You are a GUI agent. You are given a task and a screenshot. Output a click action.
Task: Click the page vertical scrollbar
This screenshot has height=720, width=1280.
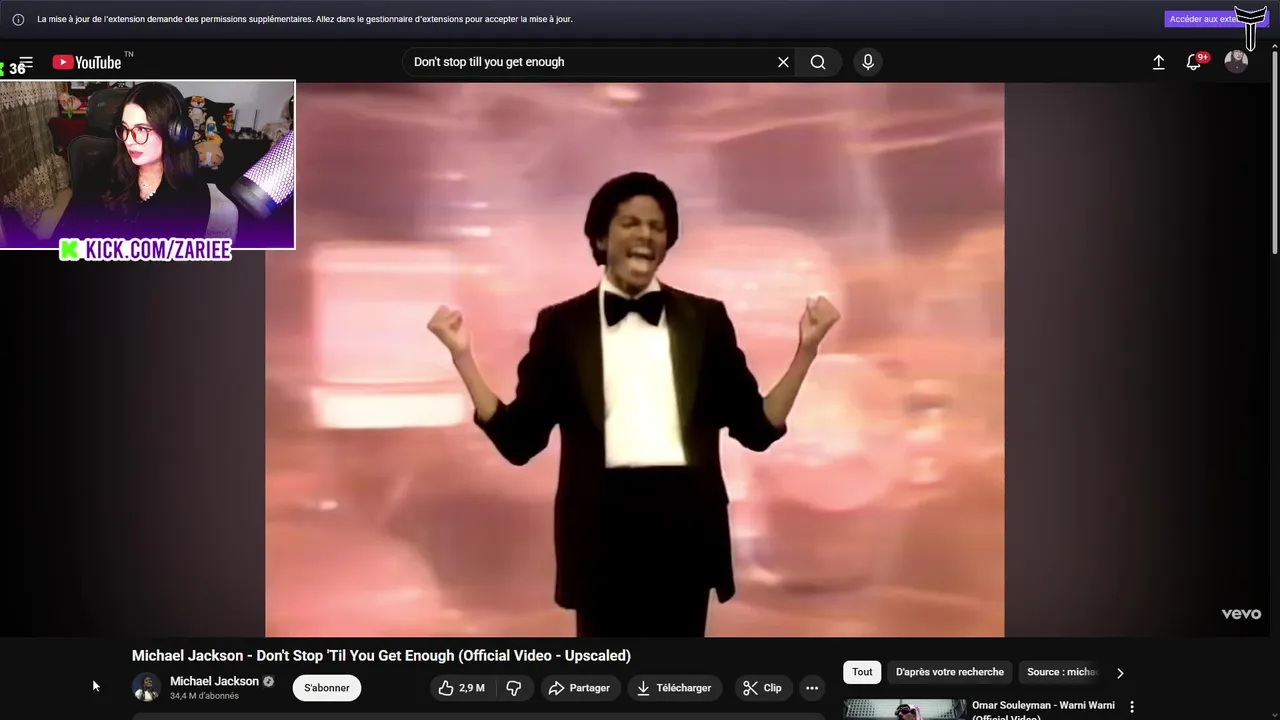coord(1274,150)
